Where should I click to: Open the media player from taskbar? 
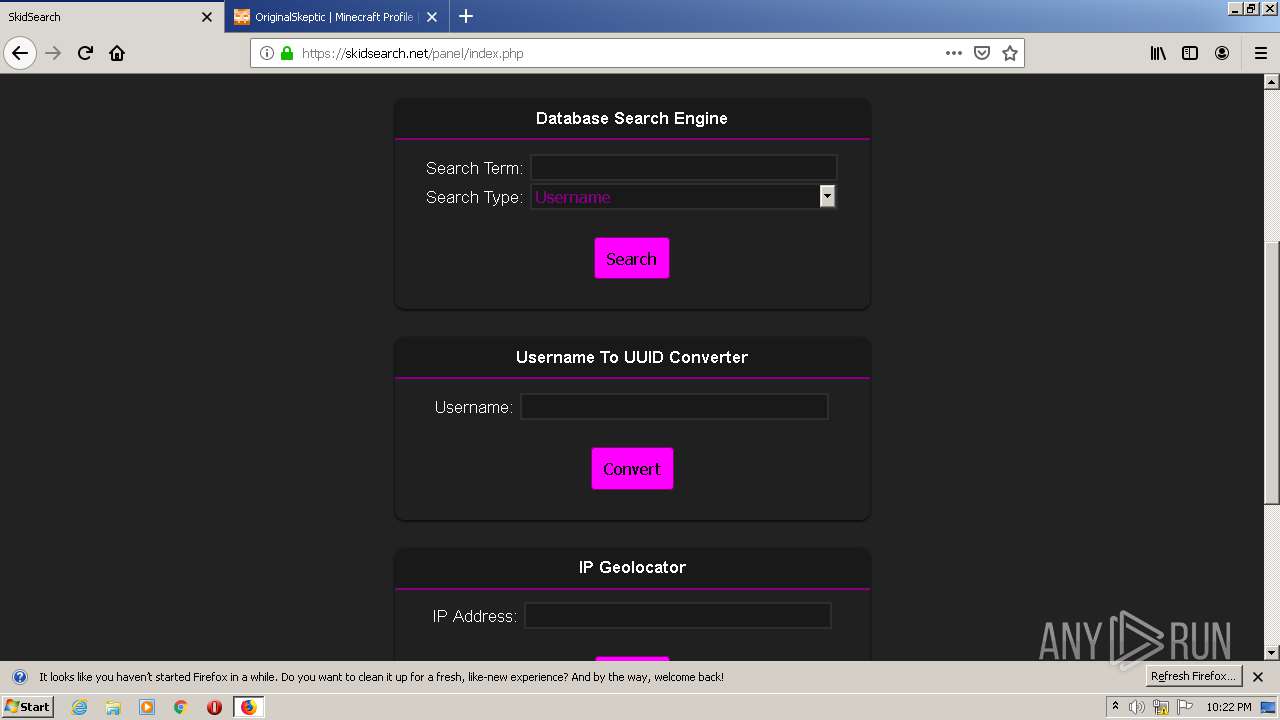[x=147, y=707]
